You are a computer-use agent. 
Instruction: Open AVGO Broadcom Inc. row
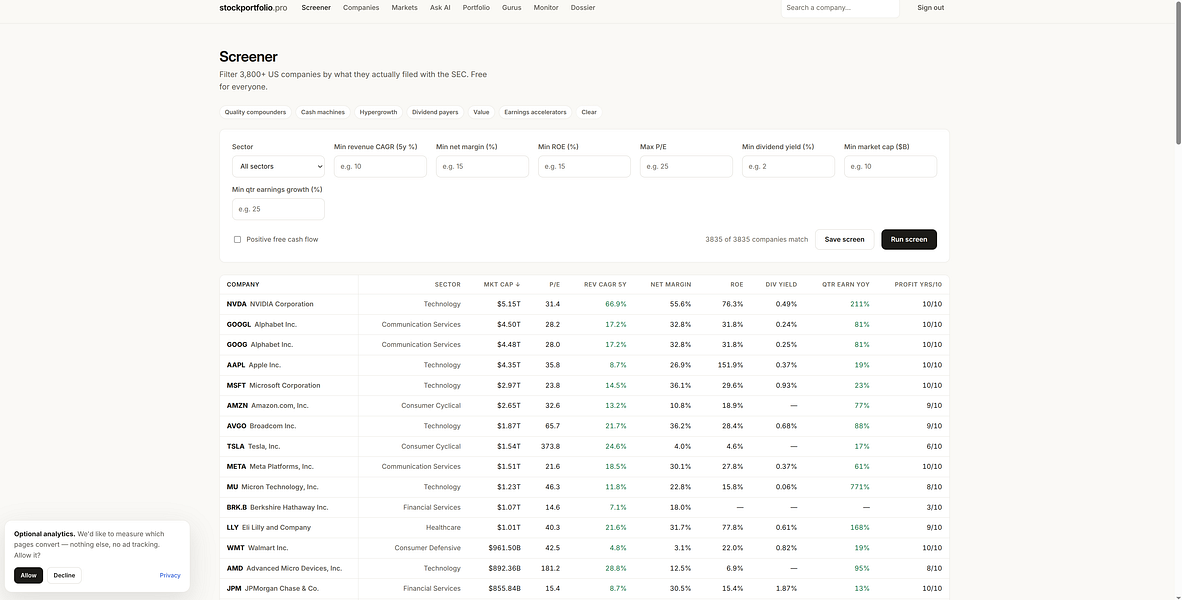tap(584, 427)
